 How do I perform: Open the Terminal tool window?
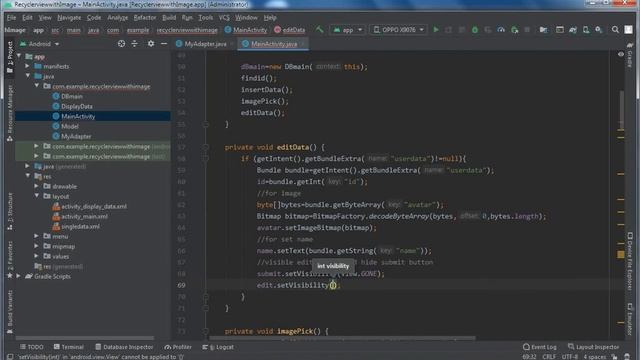(69, 347)
